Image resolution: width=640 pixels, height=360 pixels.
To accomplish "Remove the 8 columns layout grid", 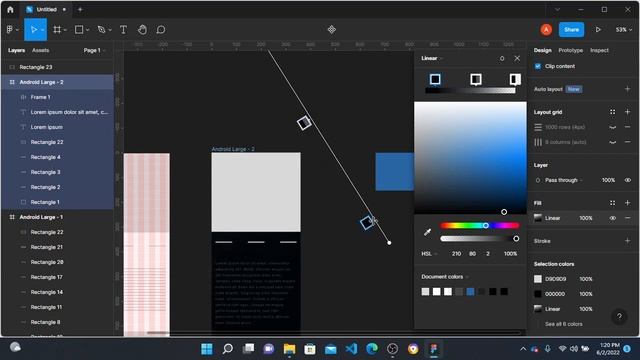I will pos(627,142).
